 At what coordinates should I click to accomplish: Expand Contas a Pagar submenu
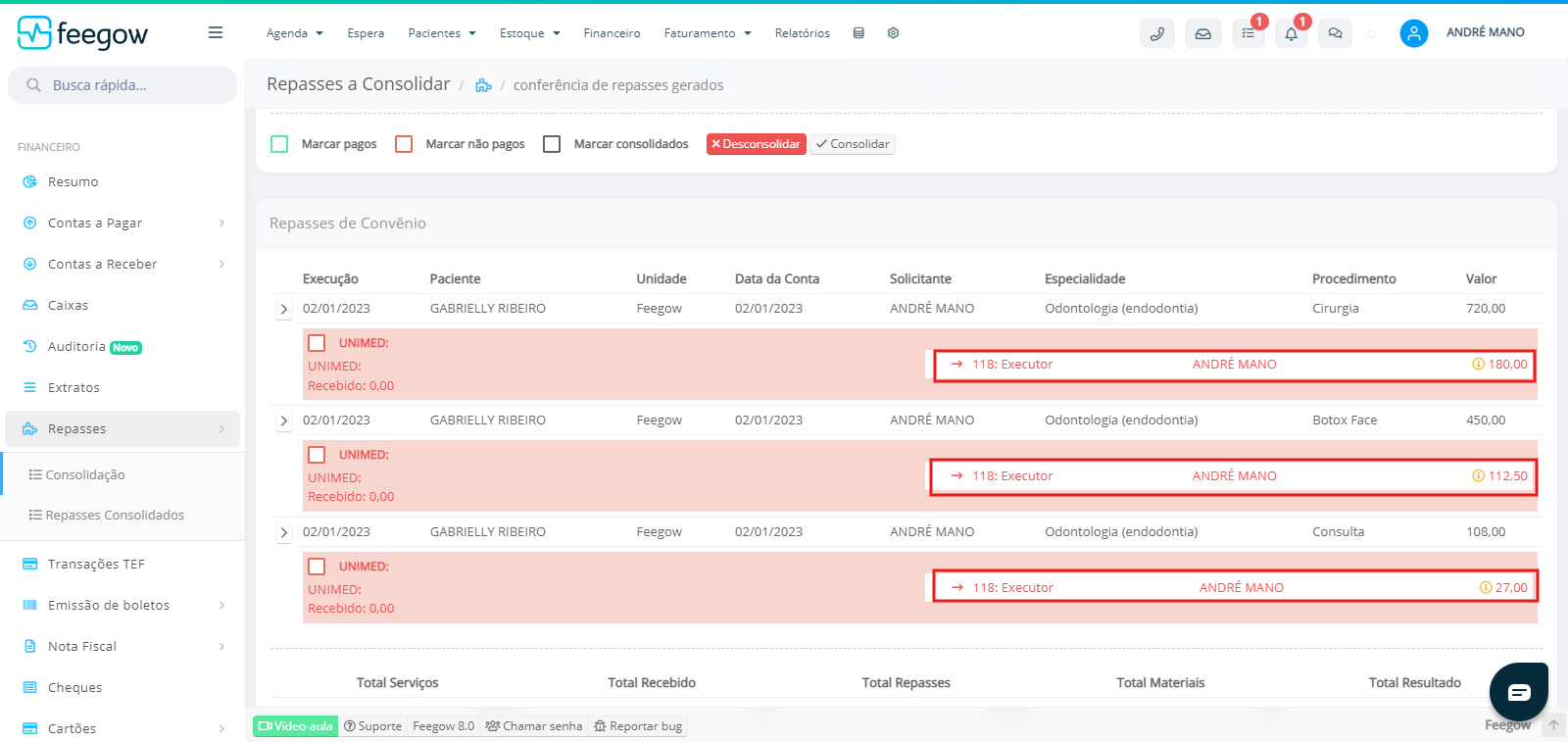222,223
